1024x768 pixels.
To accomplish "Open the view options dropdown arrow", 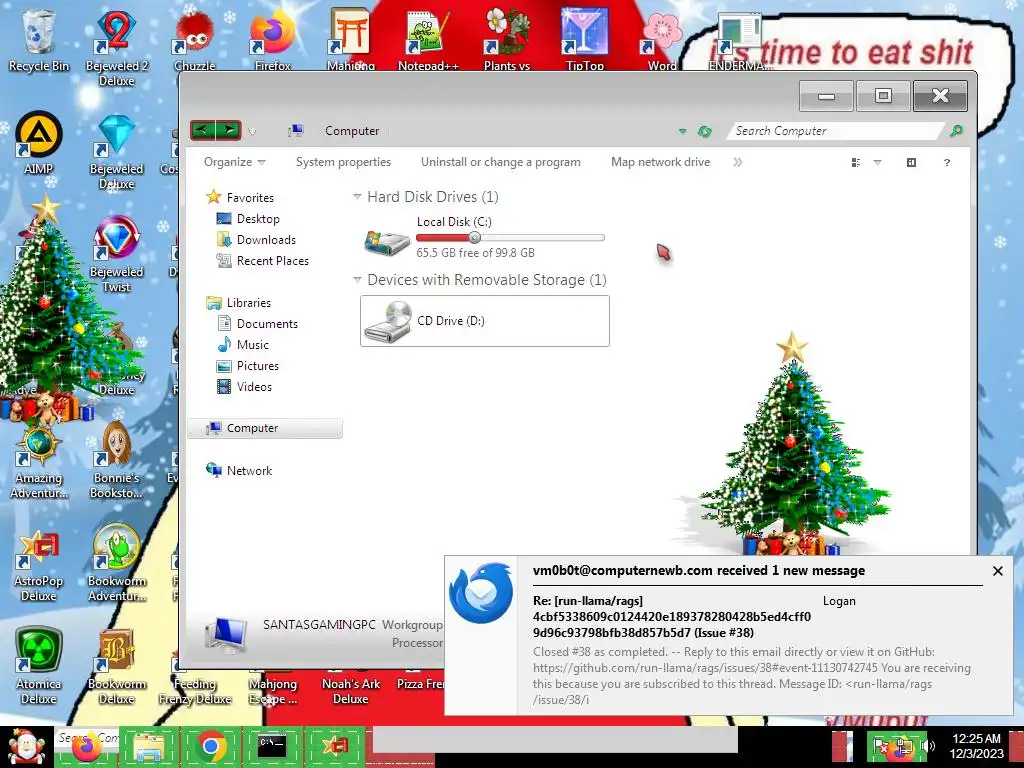I will (x=877, y=163).
